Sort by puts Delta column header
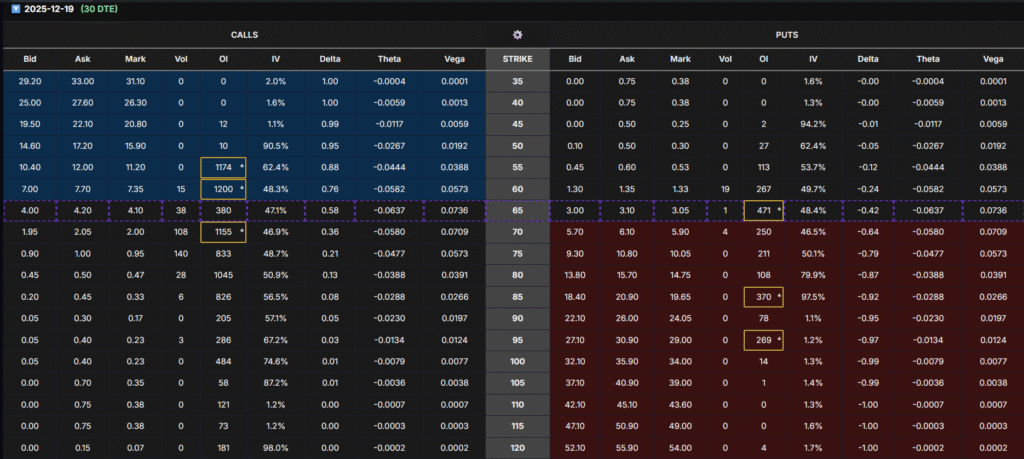1024x459 pixels. [x=868, y=59]
